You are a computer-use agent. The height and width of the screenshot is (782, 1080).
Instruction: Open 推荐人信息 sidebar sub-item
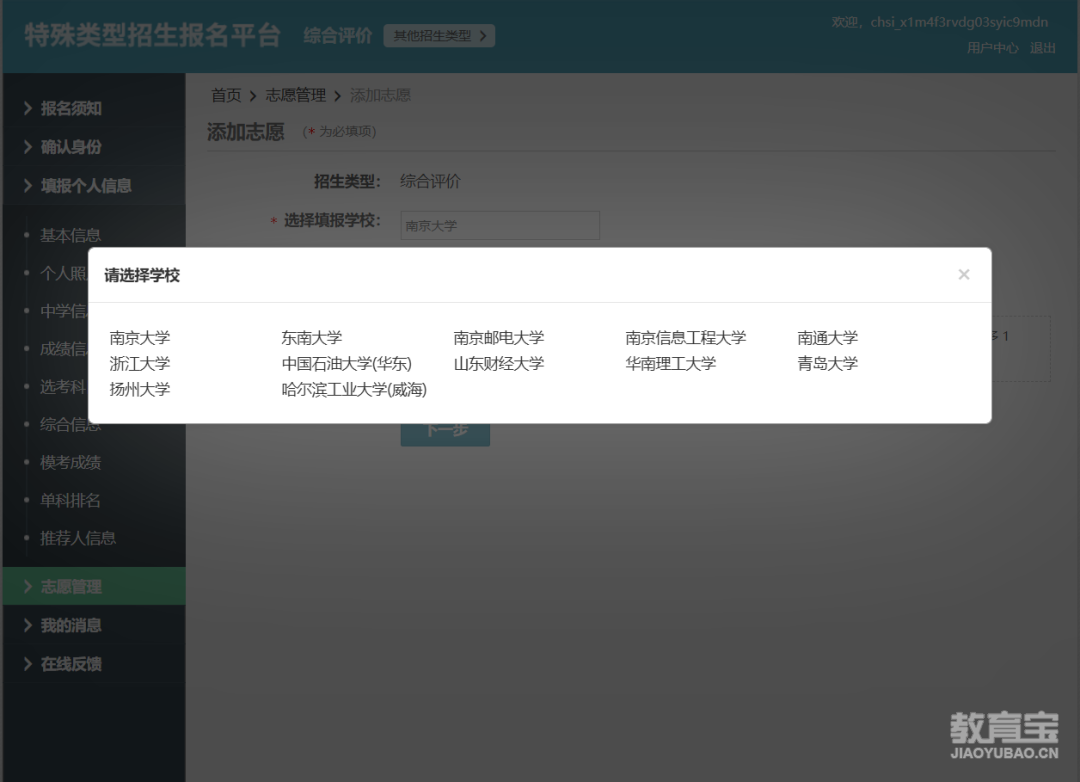click(78, 538)
